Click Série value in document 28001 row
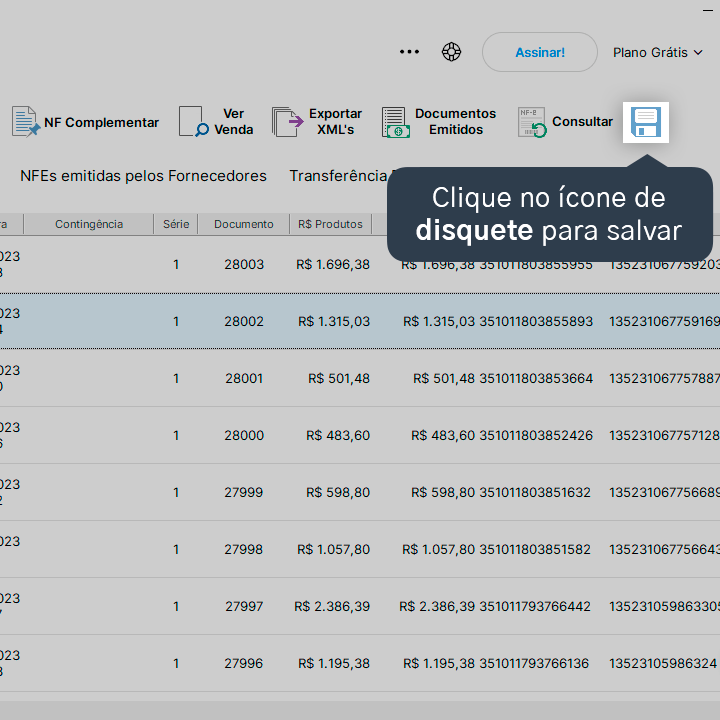The image size is (720, 720). (176, 378)
